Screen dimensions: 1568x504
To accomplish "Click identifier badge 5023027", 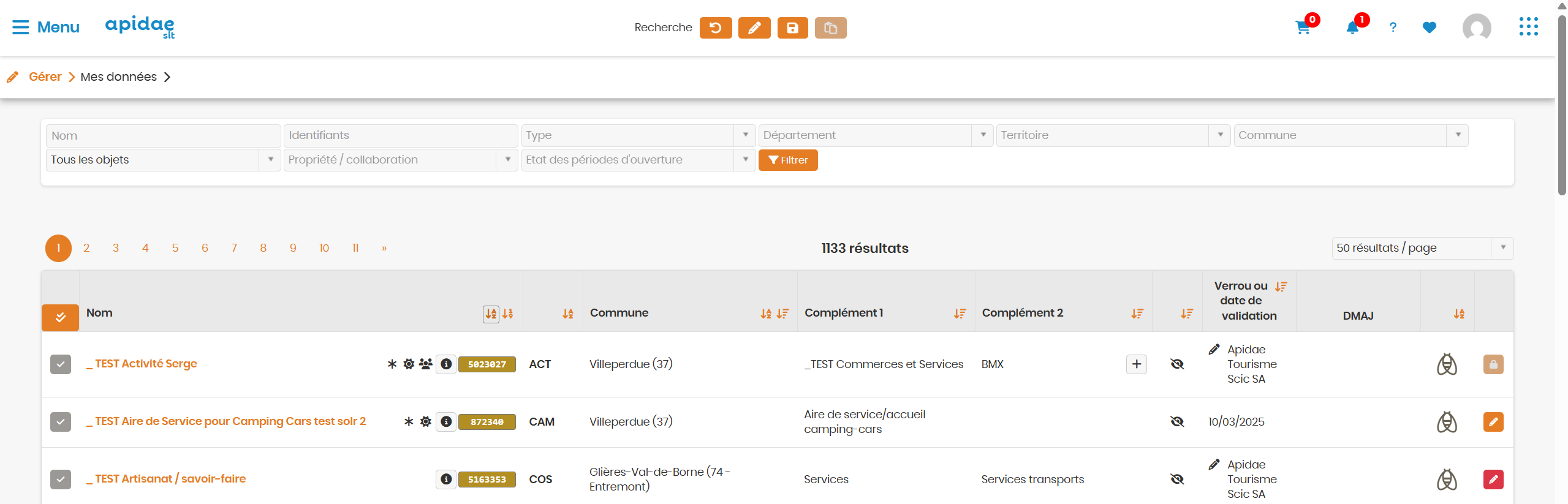I will 487,364.
